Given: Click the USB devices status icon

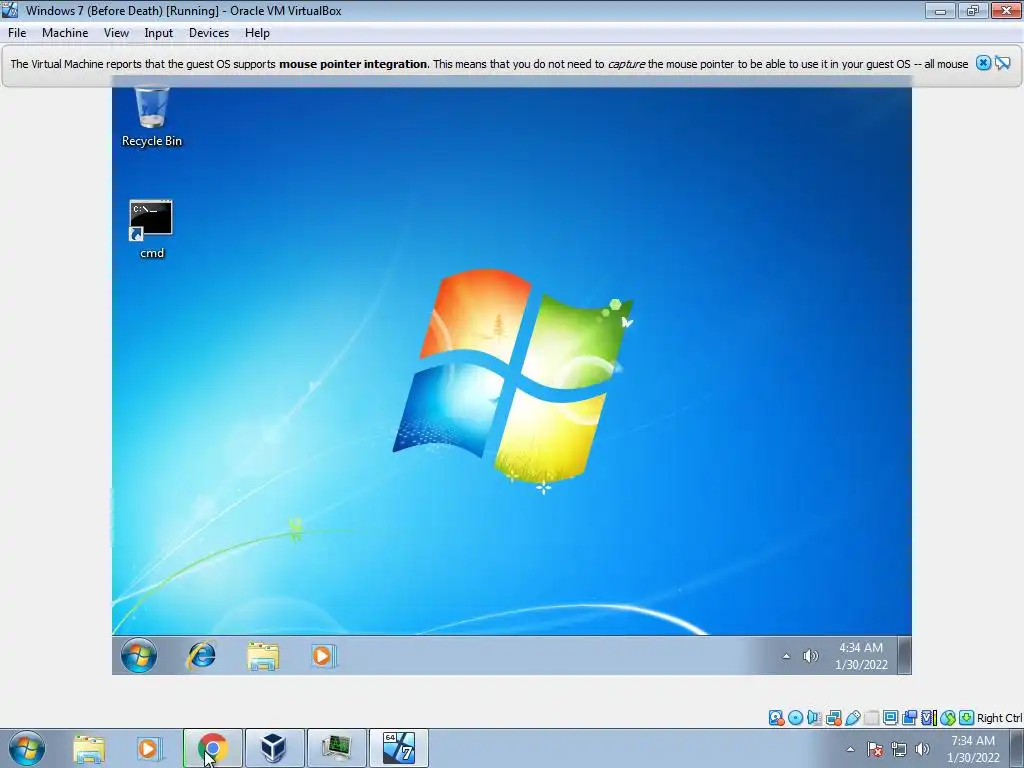Looking at the screenshot, I should pyautogui.click(x=852, y=718).
